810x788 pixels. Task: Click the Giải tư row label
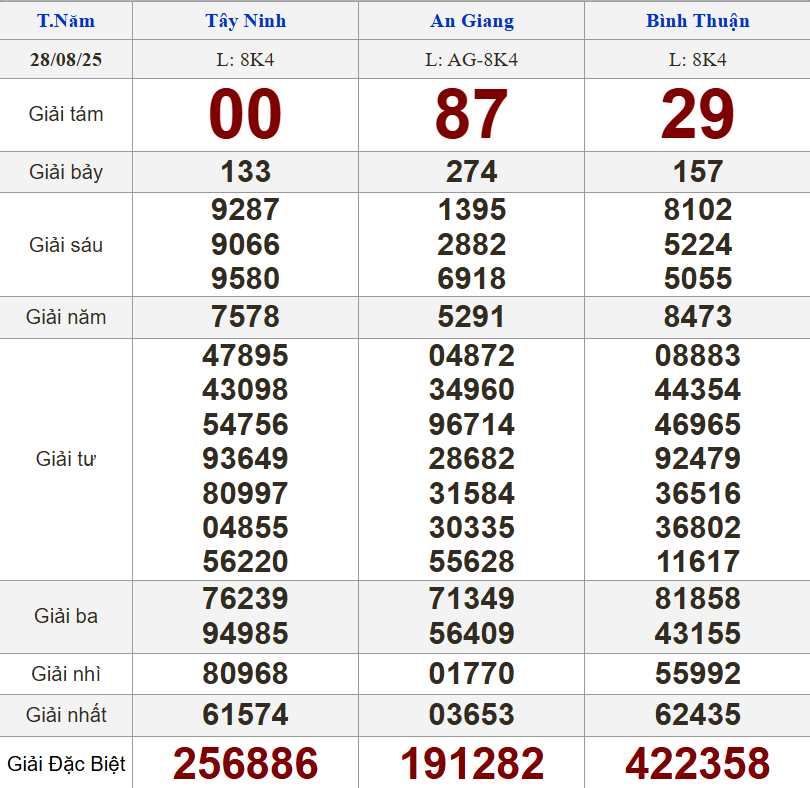coord(66,459)
